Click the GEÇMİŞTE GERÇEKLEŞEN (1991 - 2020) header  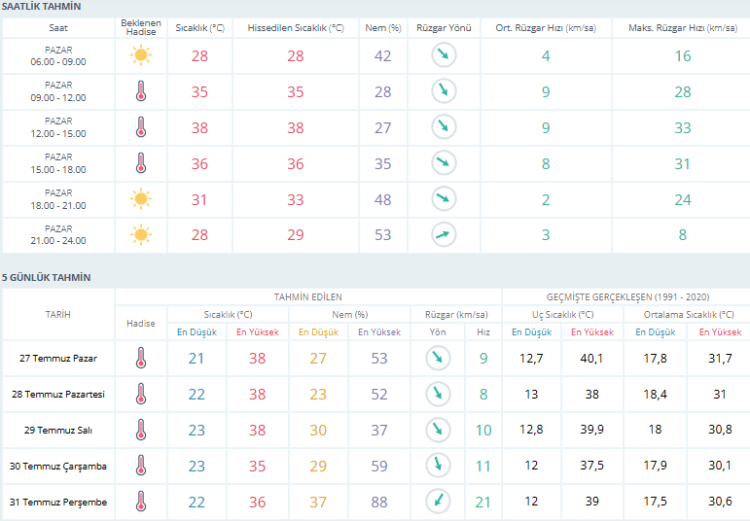coord(625,297)
